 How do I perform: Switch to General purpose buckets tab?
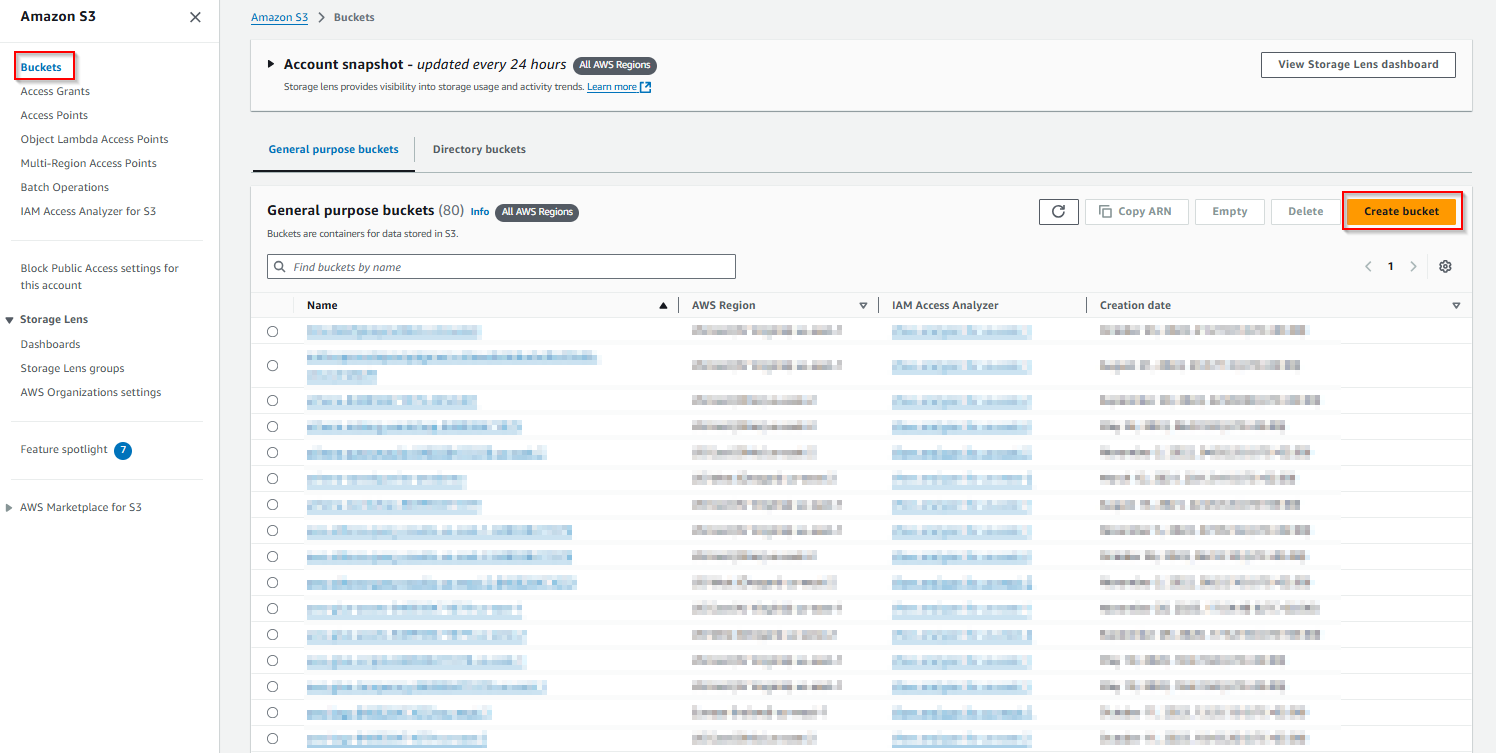[x=333, y=149]
